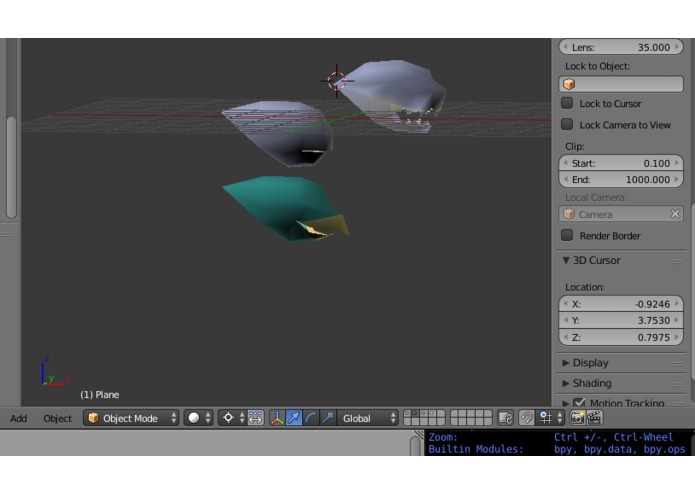The width and height of the screenshot is (695, 494).
Task: Select the rotate manipulator arc icon
Action: tap(311, 418)
